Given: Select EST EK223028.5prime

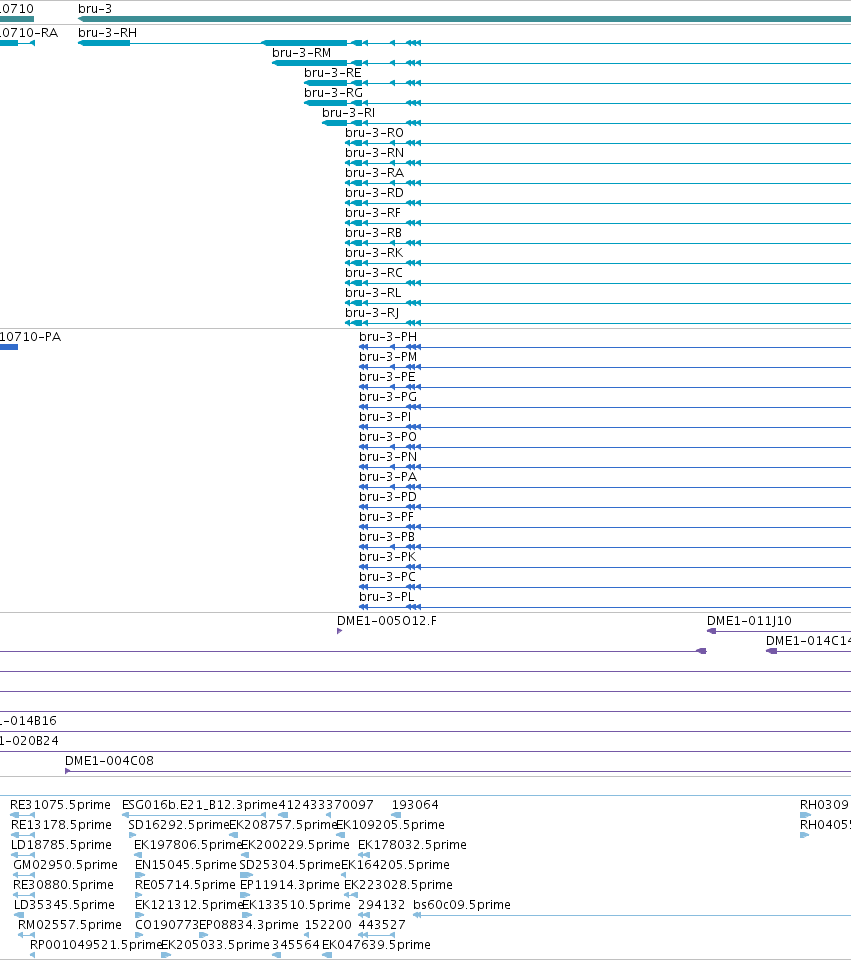Looking at the screenshot, I should tap(399, 885).
